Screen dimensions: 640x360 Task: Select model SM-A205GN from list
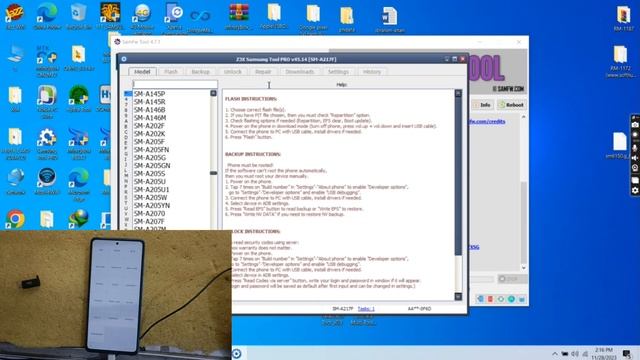coord(152,165)
